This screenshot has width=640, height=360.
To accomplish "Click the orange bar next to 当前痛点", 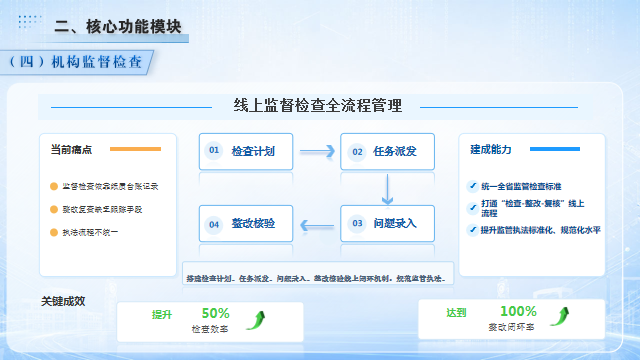I will pyautogui.click(x=136, y=149).
